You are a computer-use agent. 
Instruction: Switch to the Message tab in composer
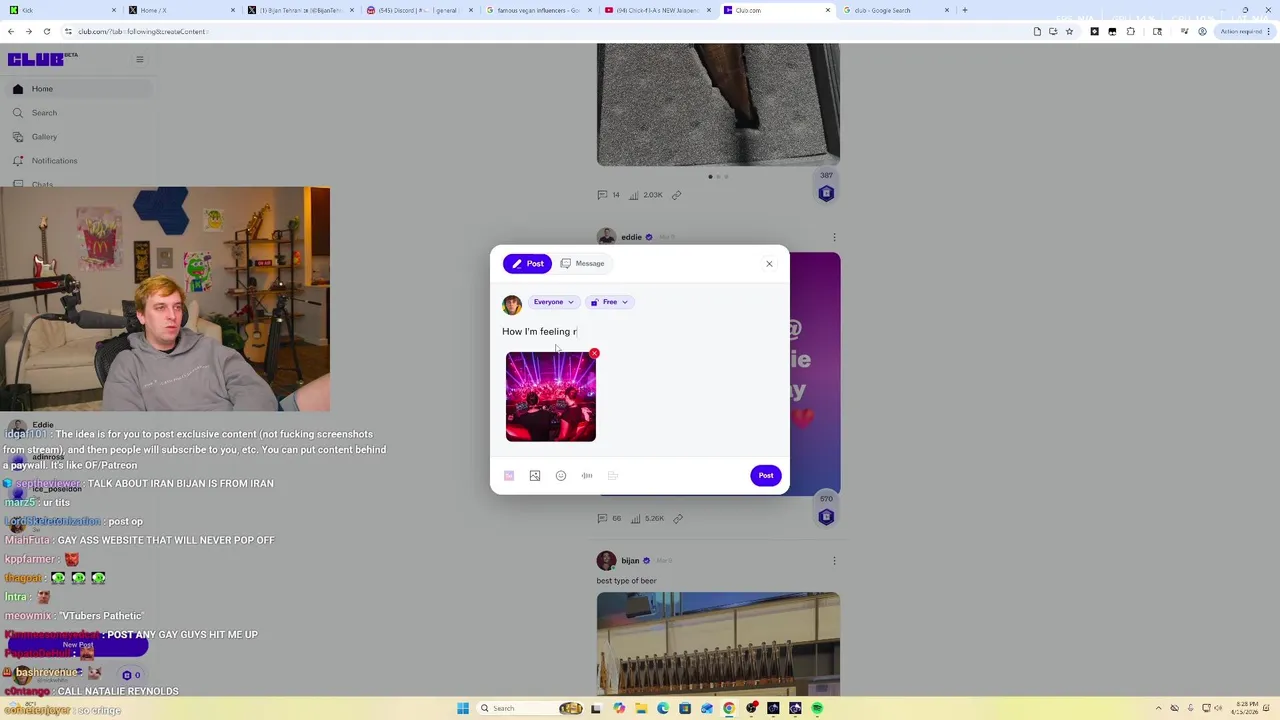pos(582,264)
